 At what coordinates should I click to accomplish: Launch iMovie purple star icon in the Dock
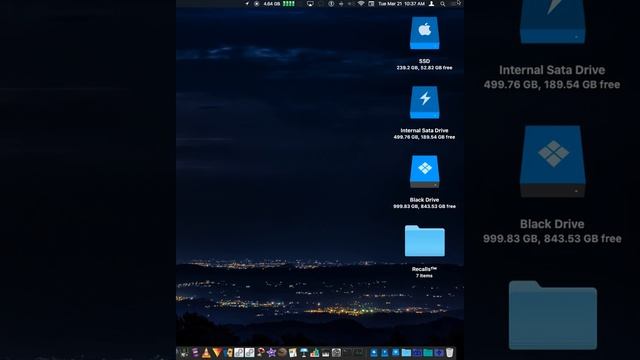point(271,353)
